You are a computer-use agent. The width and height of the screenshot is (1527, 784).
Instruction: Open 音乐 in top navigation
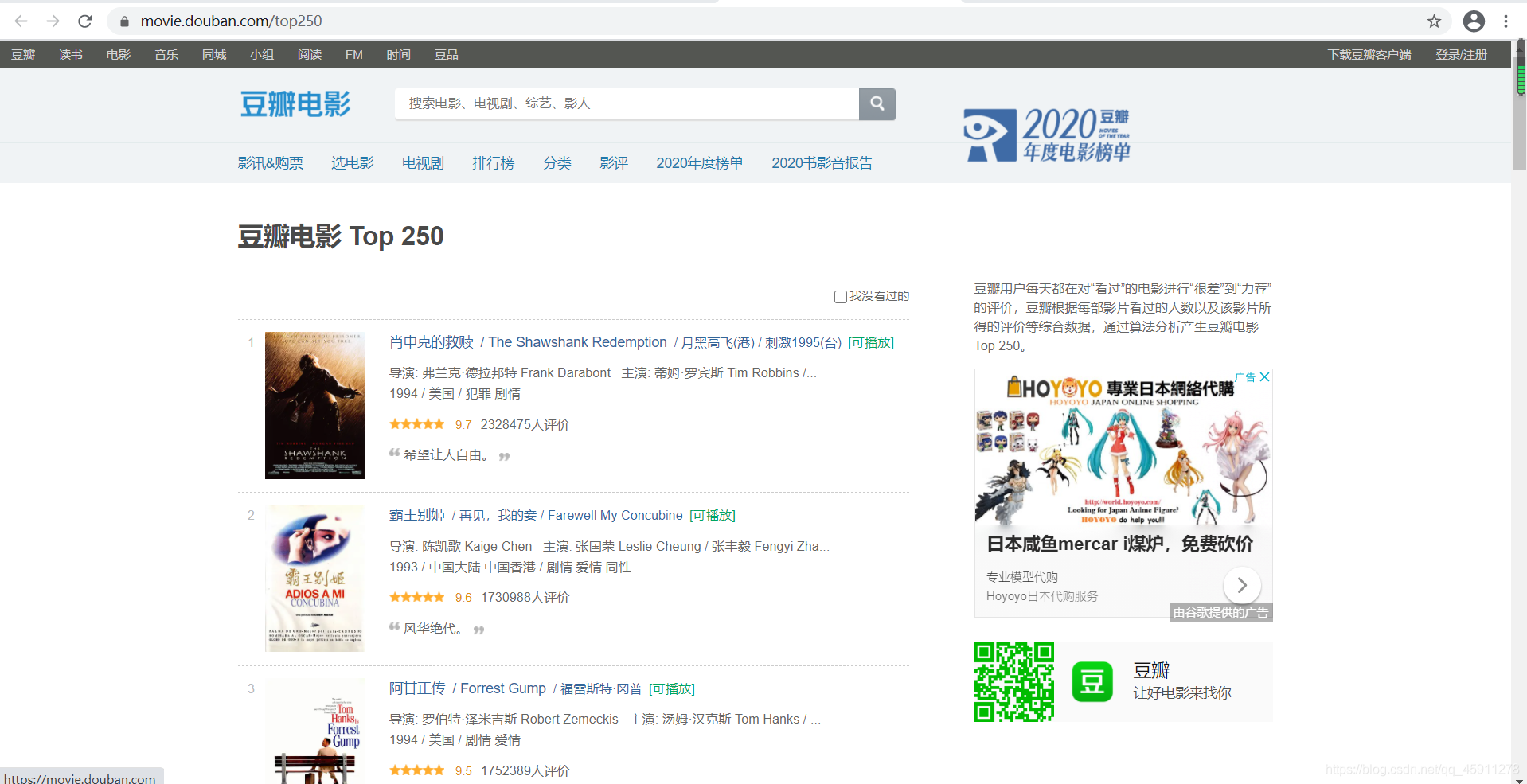(x=166, y=55)
